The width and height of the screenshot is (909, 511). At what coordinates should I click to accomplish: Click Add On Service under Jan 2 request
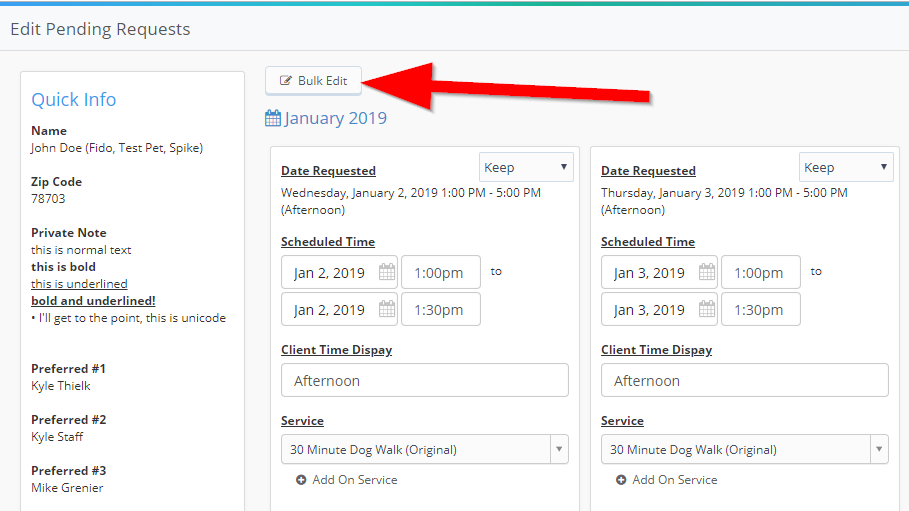click(x=347, y=480)
